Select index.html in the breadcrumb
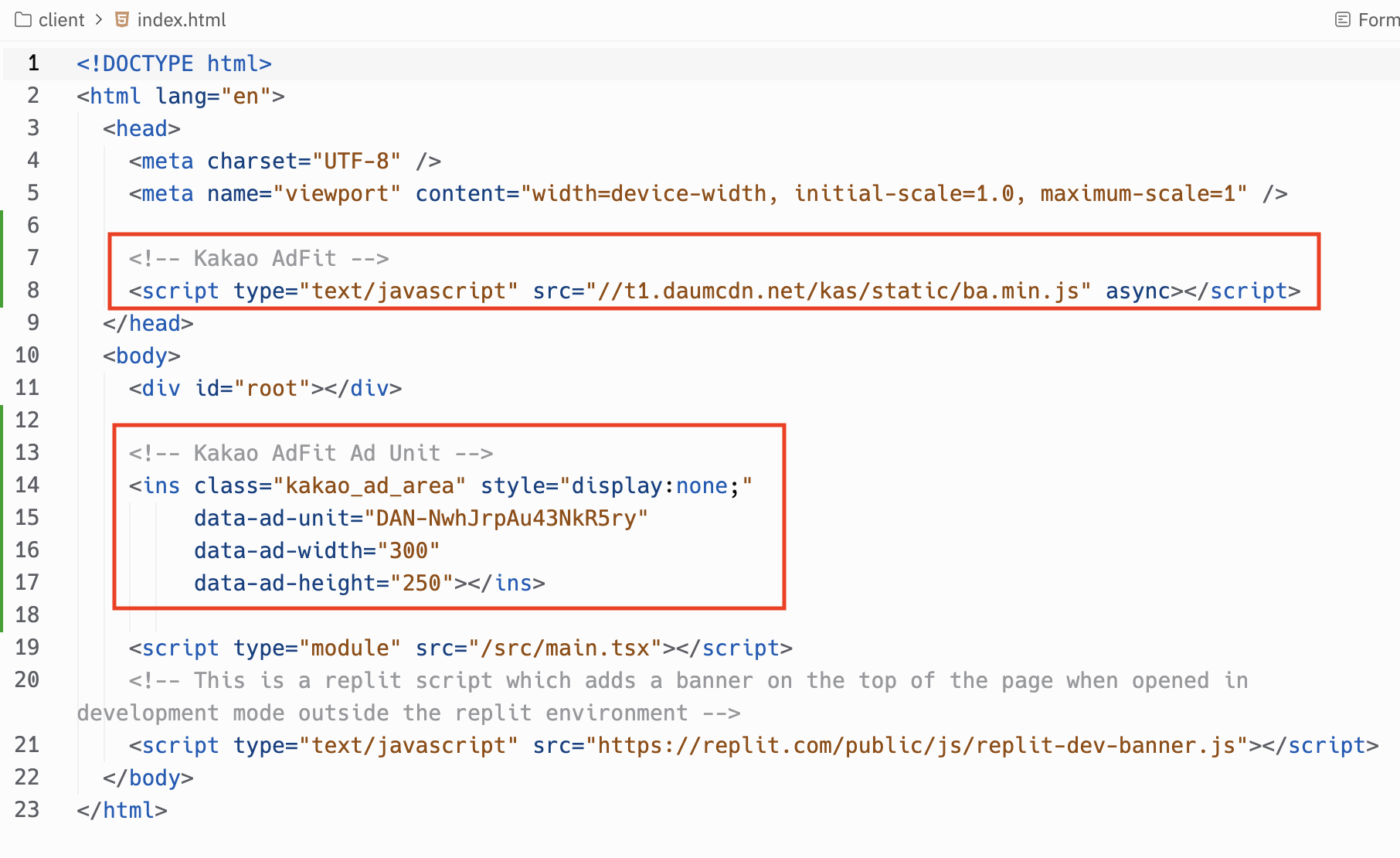 pos(182,20)
